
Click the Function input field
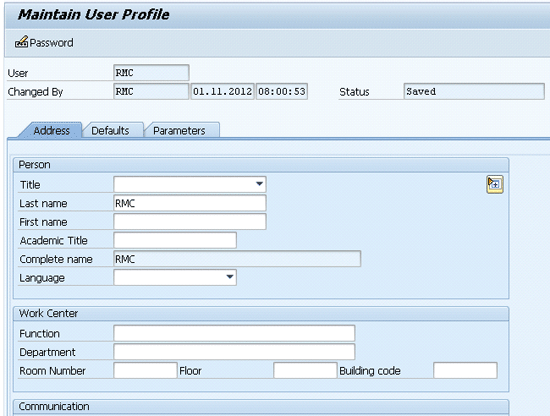234,333
